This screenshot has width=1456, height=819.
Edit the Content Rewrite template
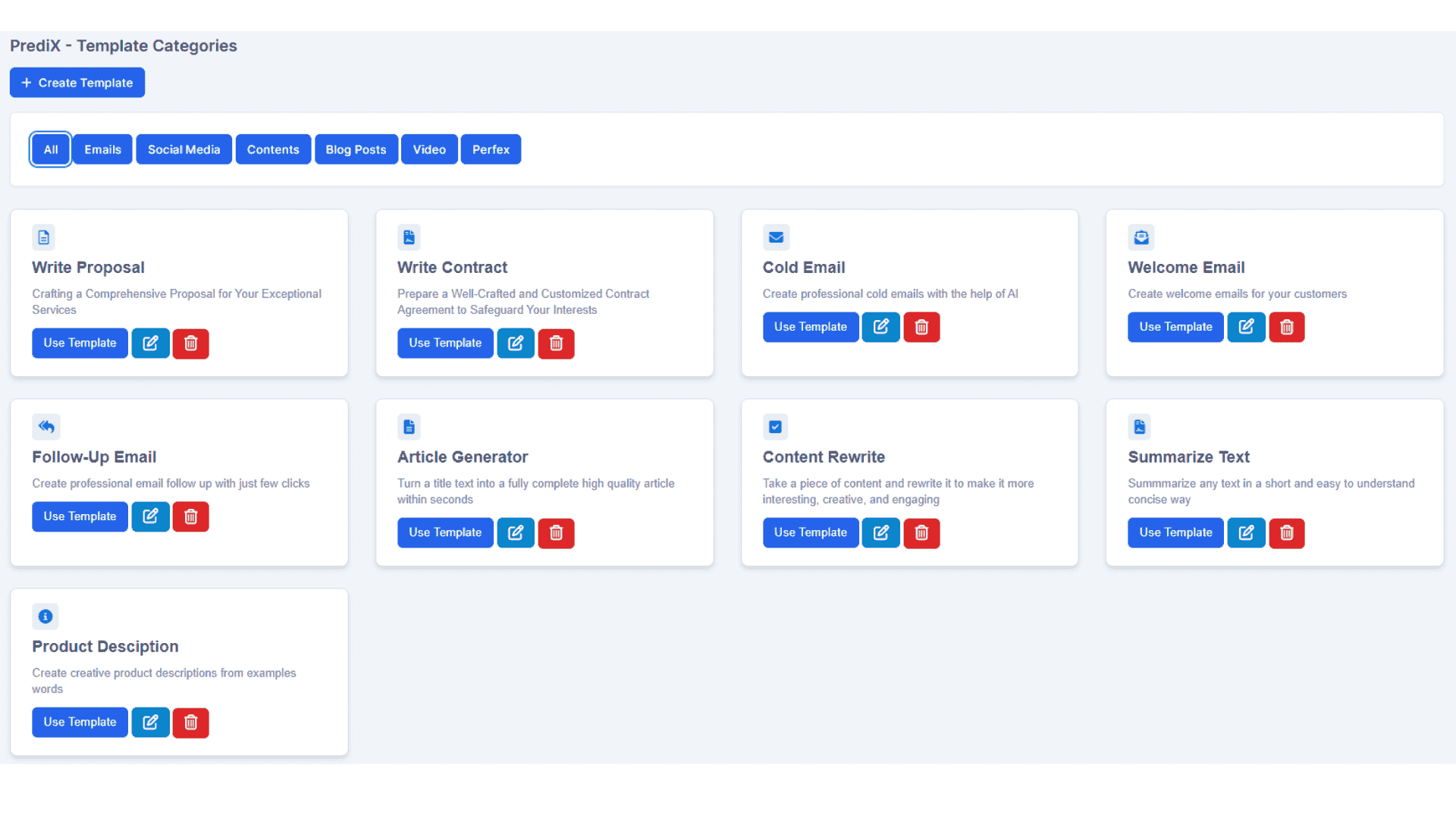[x=881, y=533]
